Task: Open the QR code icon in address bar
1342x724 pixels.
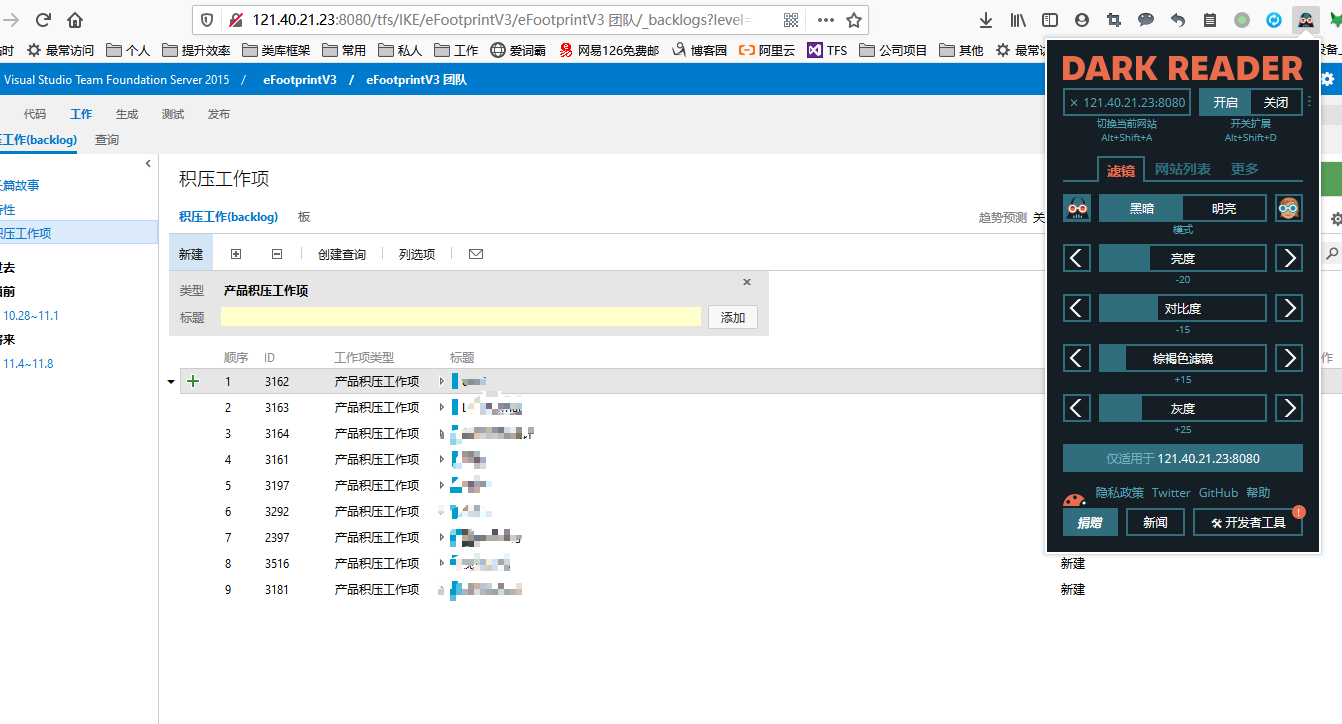Action: pyautogui.click(x=791, y=20)
